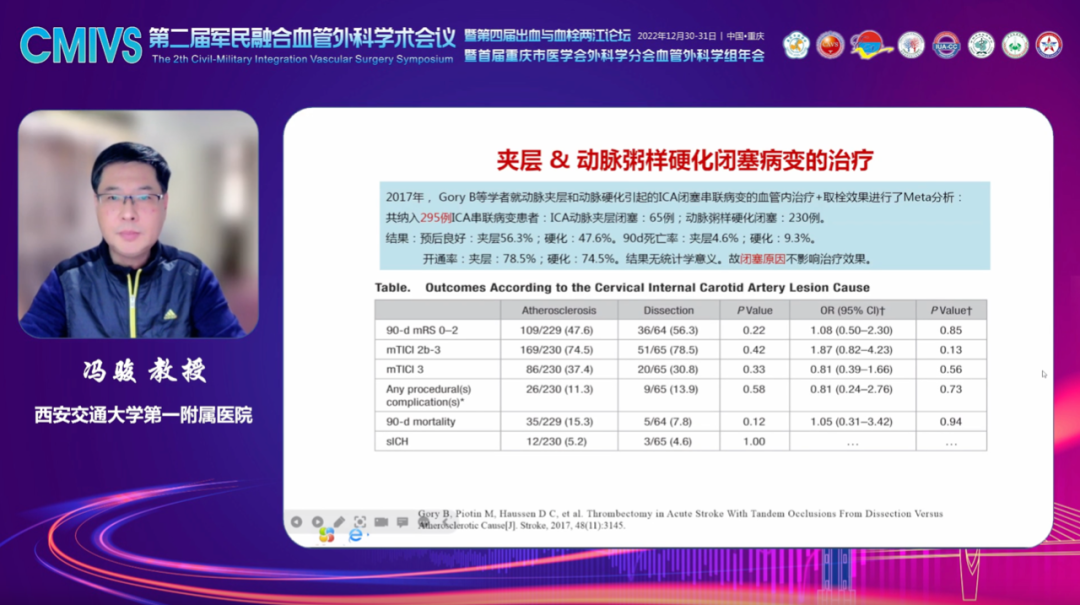Click cell '35/229 (15.3)'
Viewport: 1080px width, 605px height.
coord(559,422)
